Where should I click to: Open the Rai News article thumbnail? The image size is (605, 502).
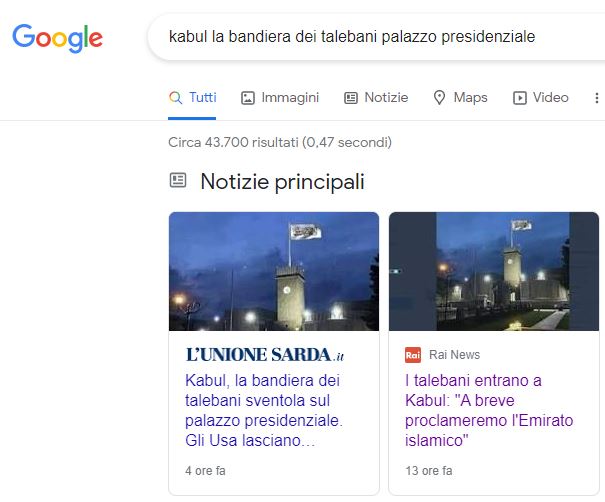click(x=494, y=271)
